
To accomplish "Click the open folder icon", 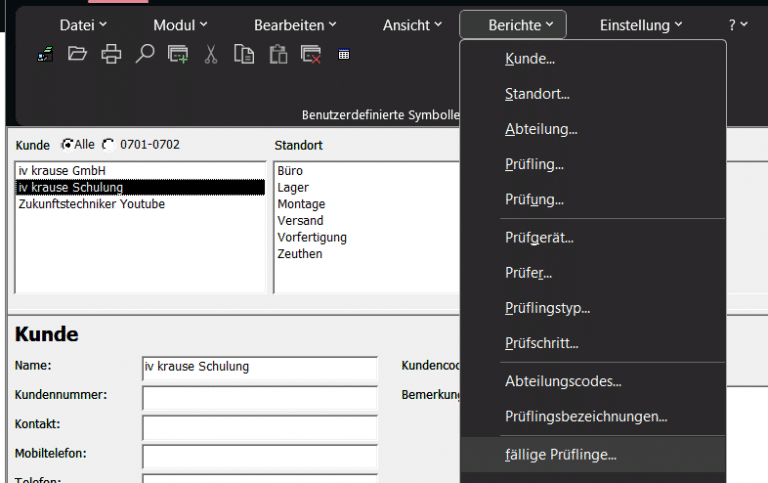I will tap(77, 54).
